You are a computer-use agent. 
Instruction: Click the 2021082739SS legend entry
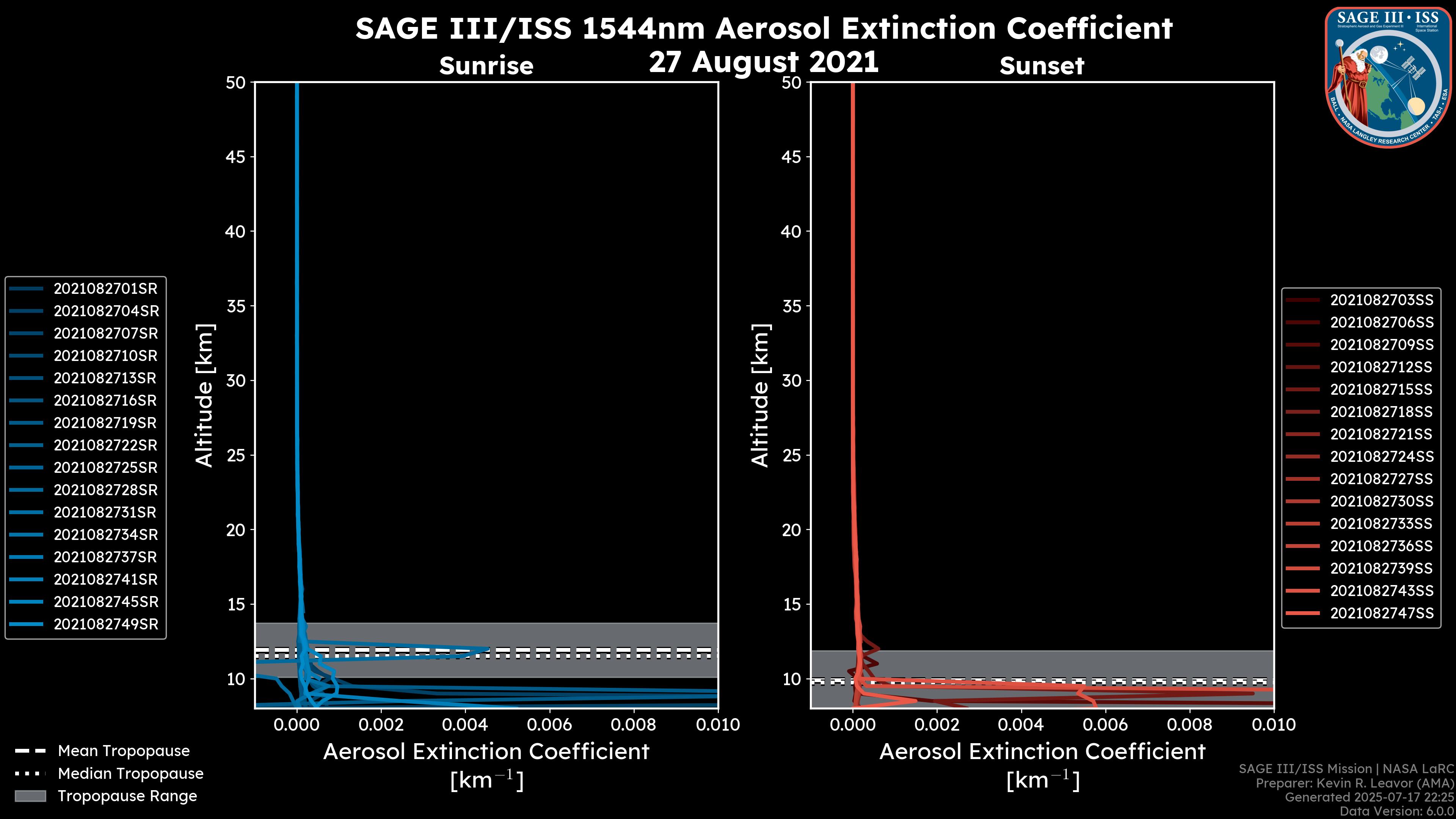coord(1381,569)
